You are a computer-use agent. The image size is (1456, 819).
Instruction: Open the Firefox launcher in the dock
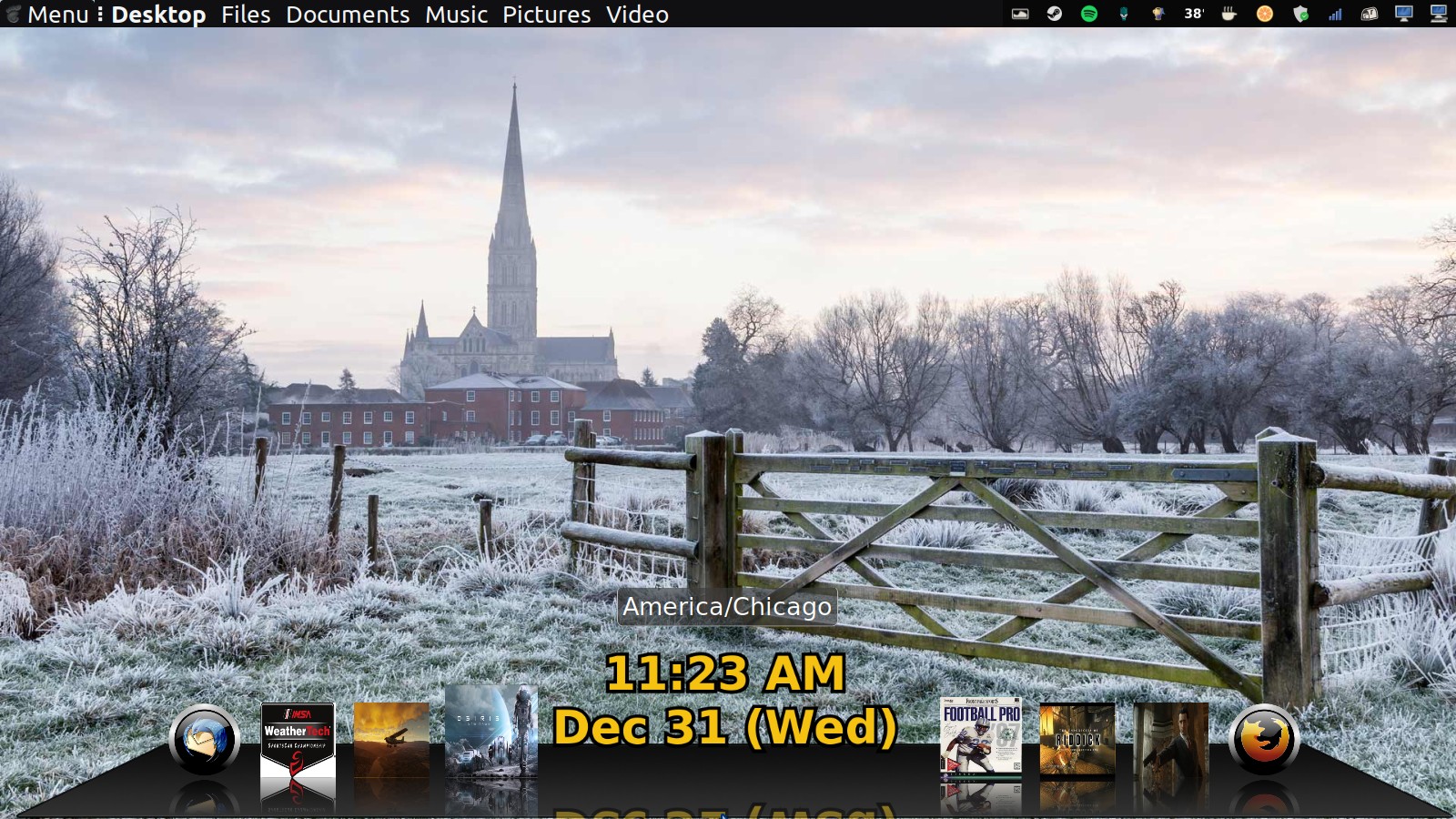click(1263, 739)
